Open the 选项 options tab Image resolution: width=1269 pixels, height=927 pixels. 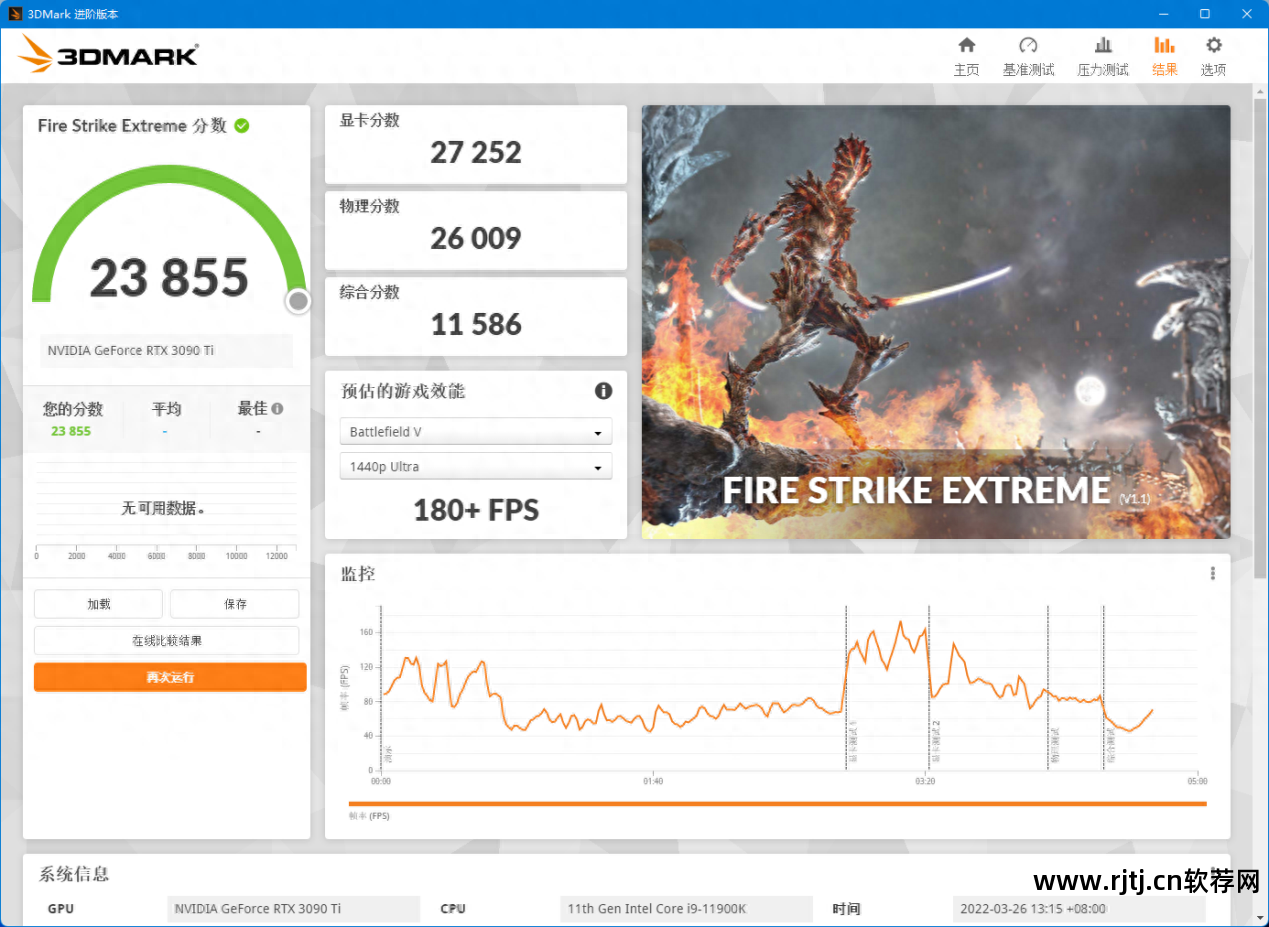click(x=1213, y=57)
